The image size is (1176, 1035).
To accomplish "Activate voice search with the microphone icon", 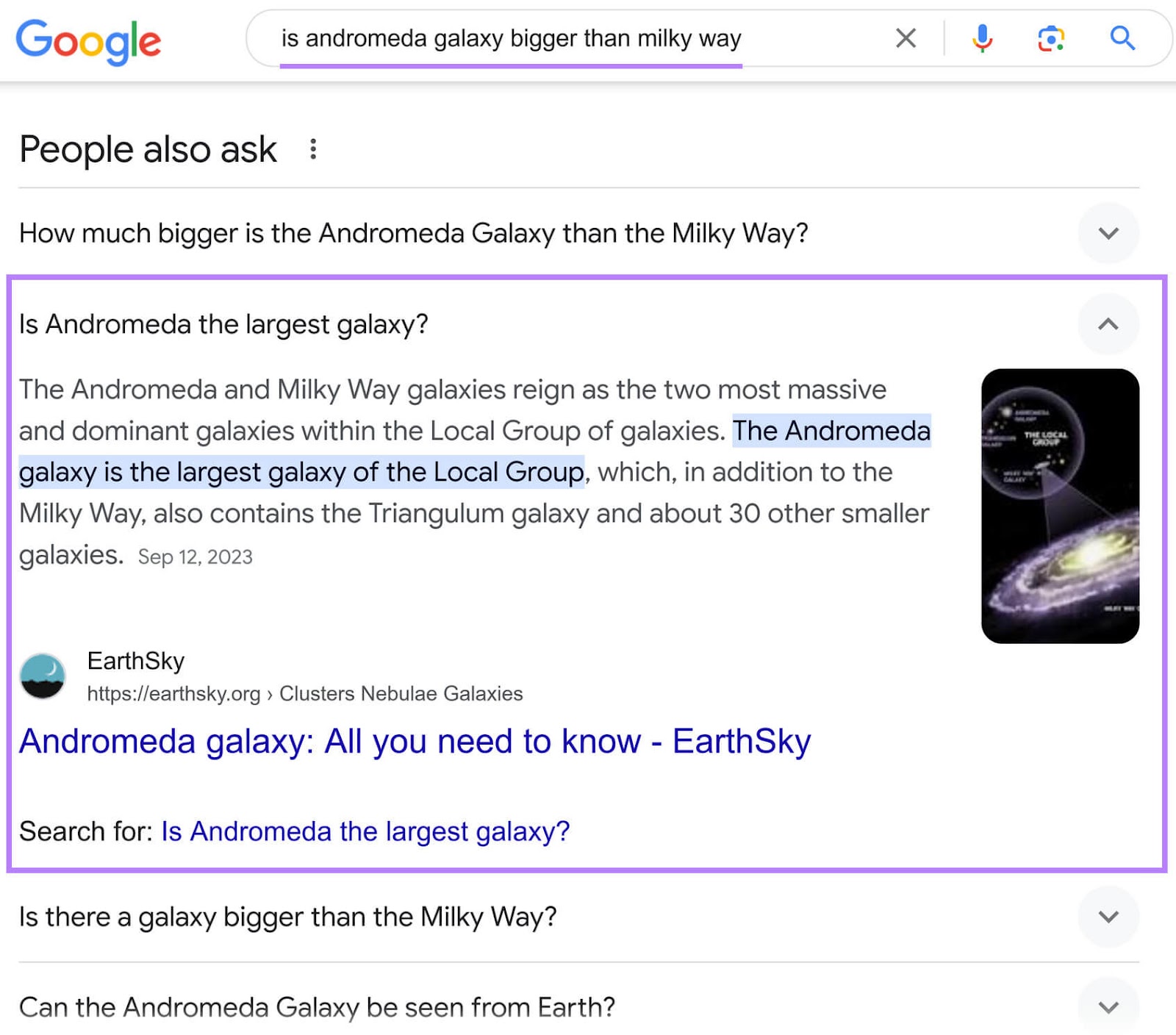I will click(982, 39).
